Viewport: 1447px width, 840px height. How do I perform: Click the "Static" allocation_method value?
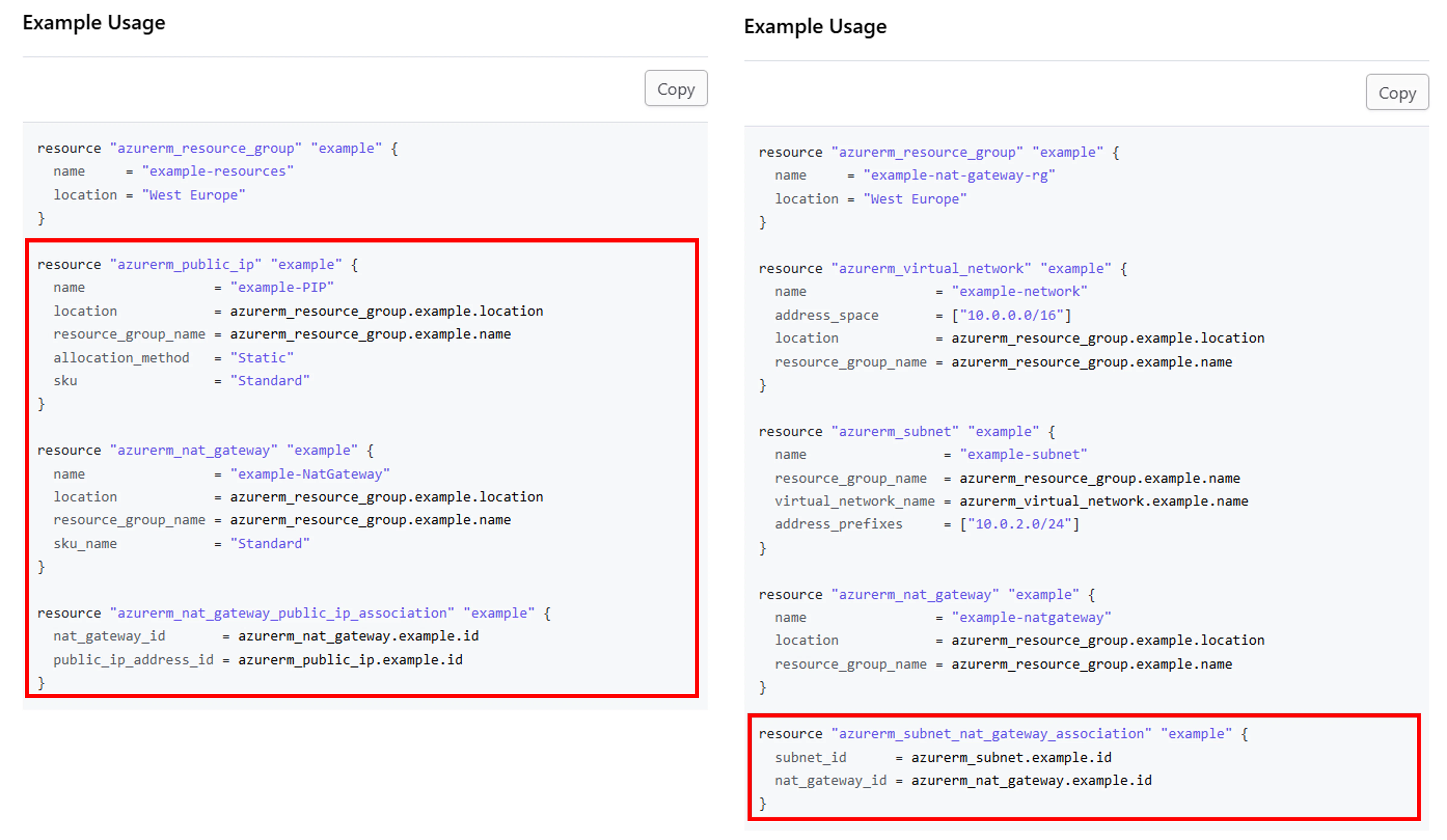coord(262,358)
